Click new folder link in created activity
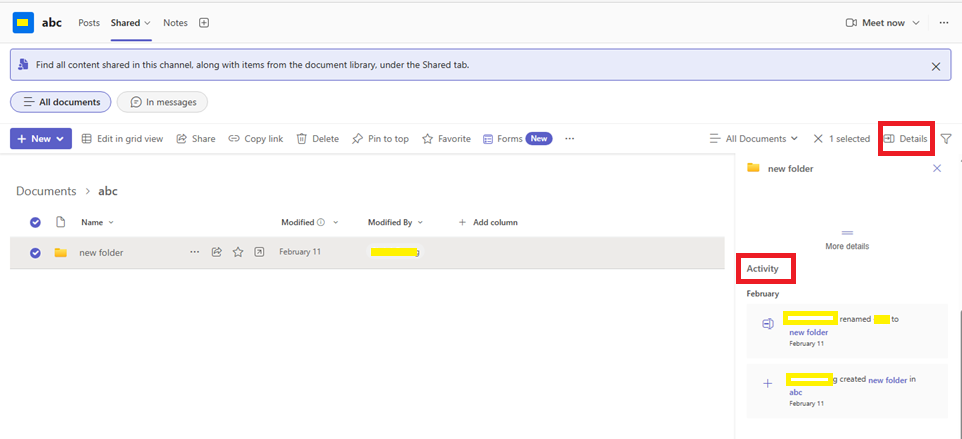Screen dimensions: 962x439 (888, 380)
